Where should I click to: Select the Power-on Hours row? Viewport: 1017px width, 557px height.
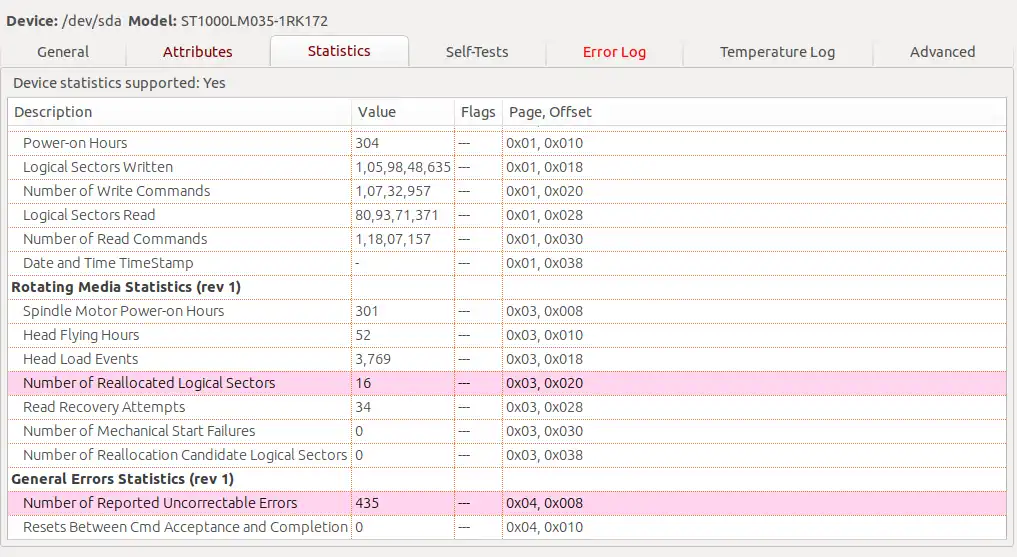coord(507,143)
